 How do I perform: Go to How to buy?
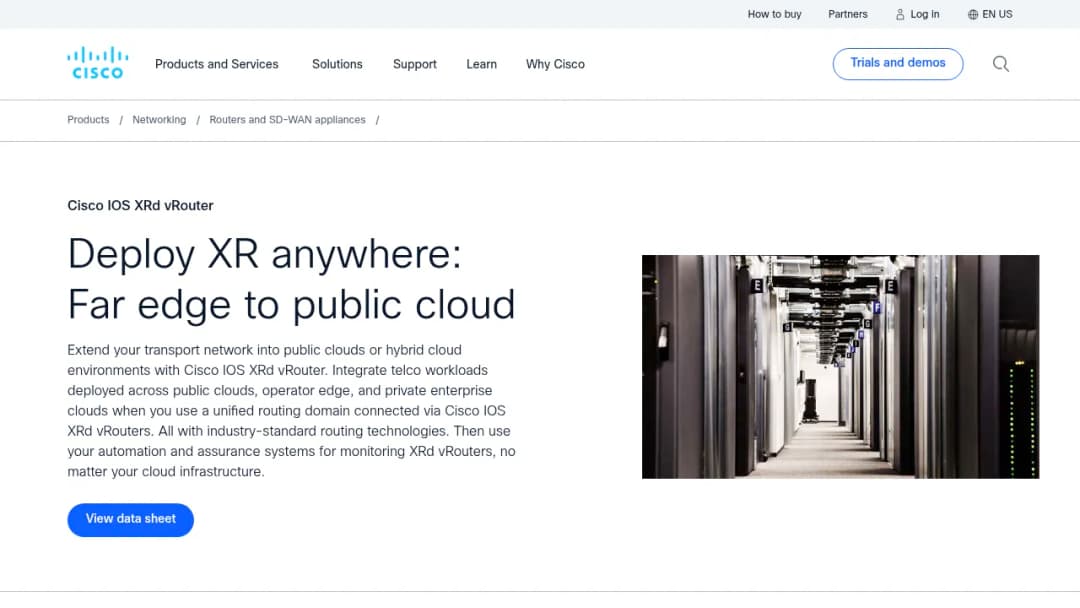tap(774, 14)
